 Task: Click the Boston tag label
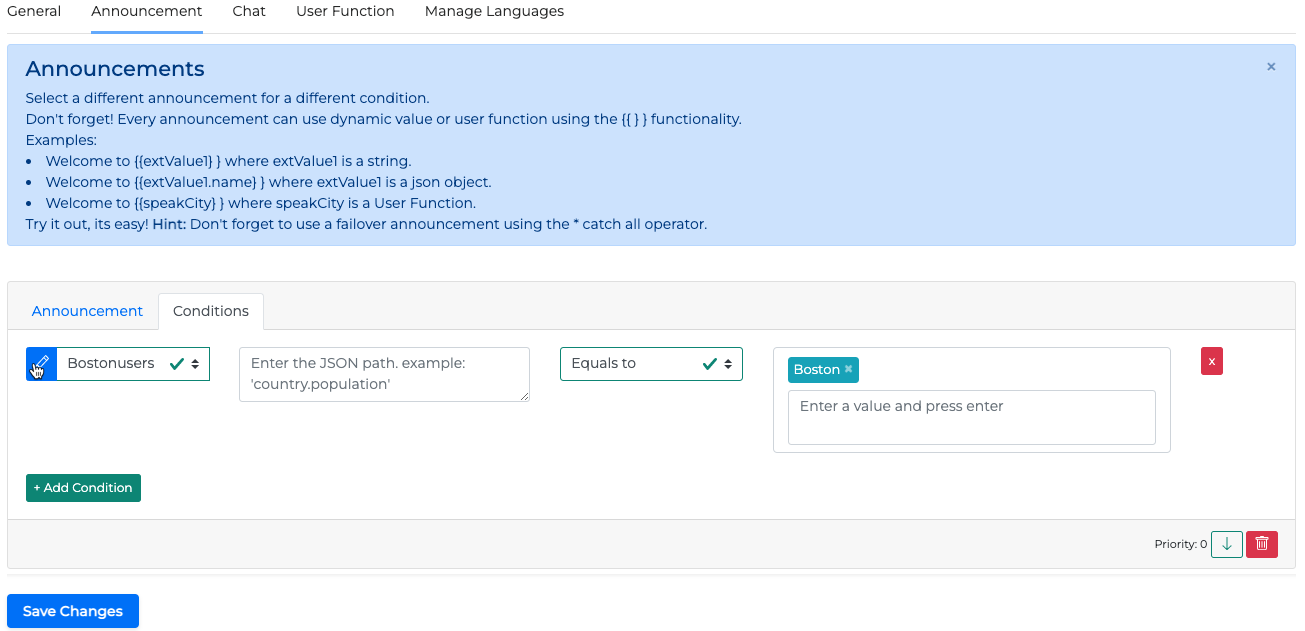pyautogui.click(x=816, y=370)
